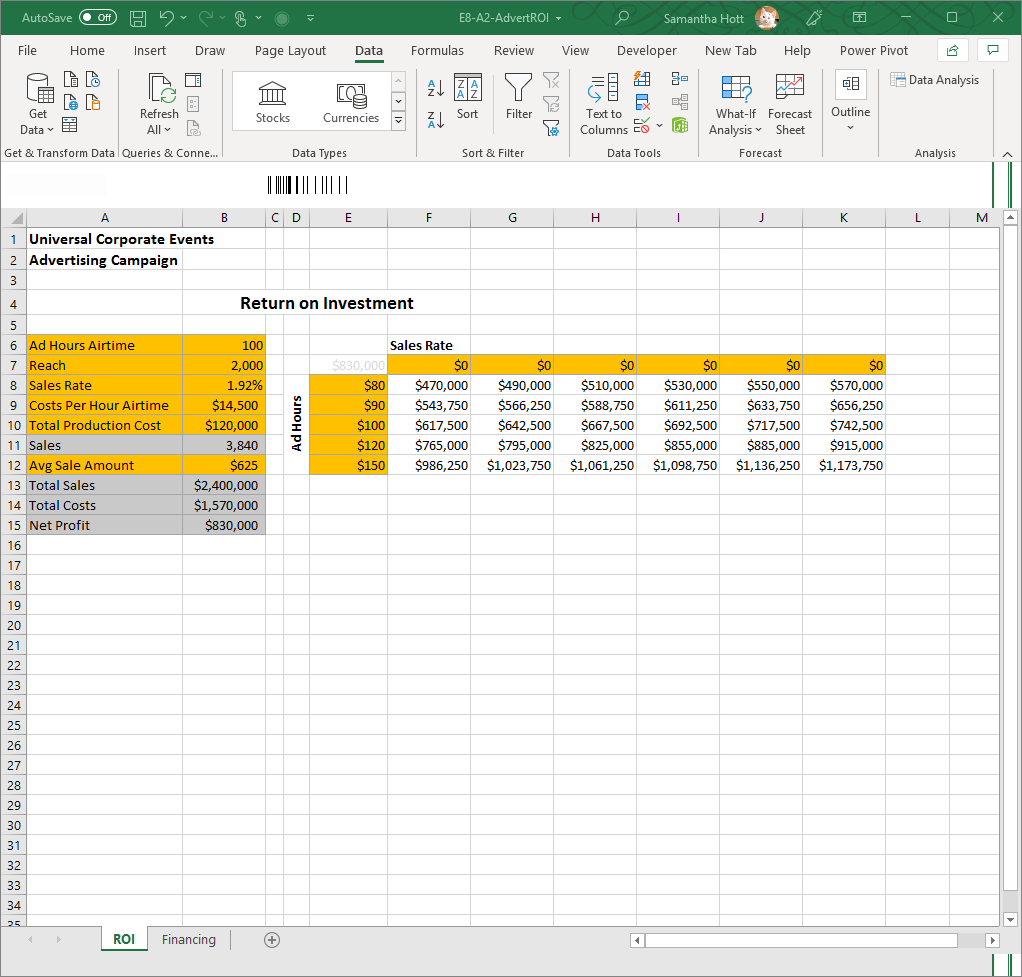Screen dimensions: 1022x977
Task: Open the Financing sheet tab
Action: pyautogui.click(x=188, y=939)
